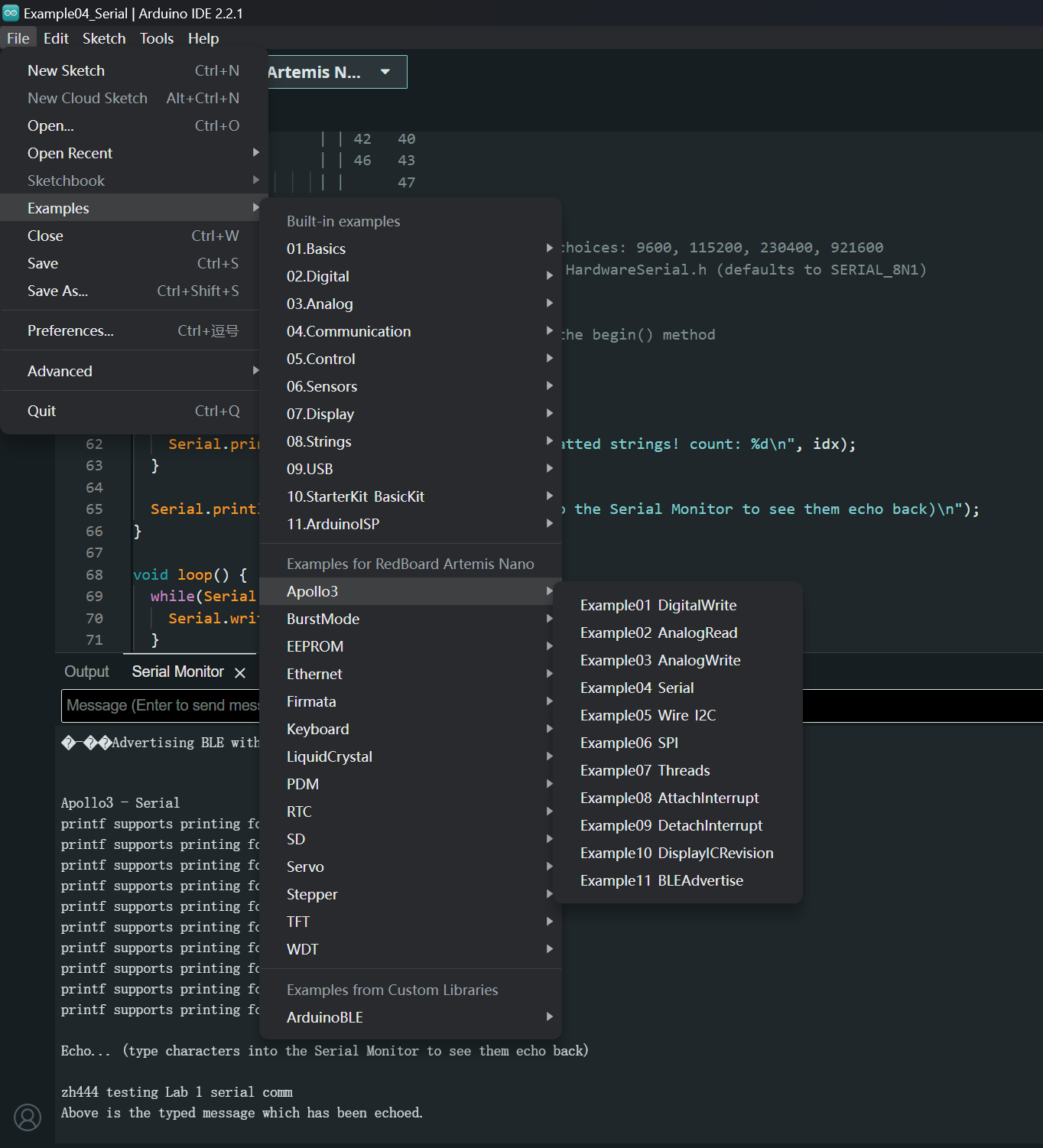The height and width of the screenshot is (1148, 1043).
Task: Open the Sketch menu
Action: coord(104,38)
